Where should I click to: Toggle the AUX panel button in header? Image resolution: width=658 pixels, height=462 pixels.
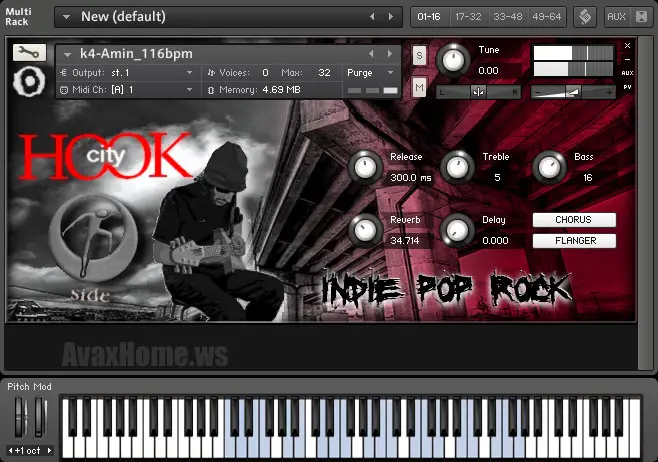pyautogui.click(x=616, y=17)
